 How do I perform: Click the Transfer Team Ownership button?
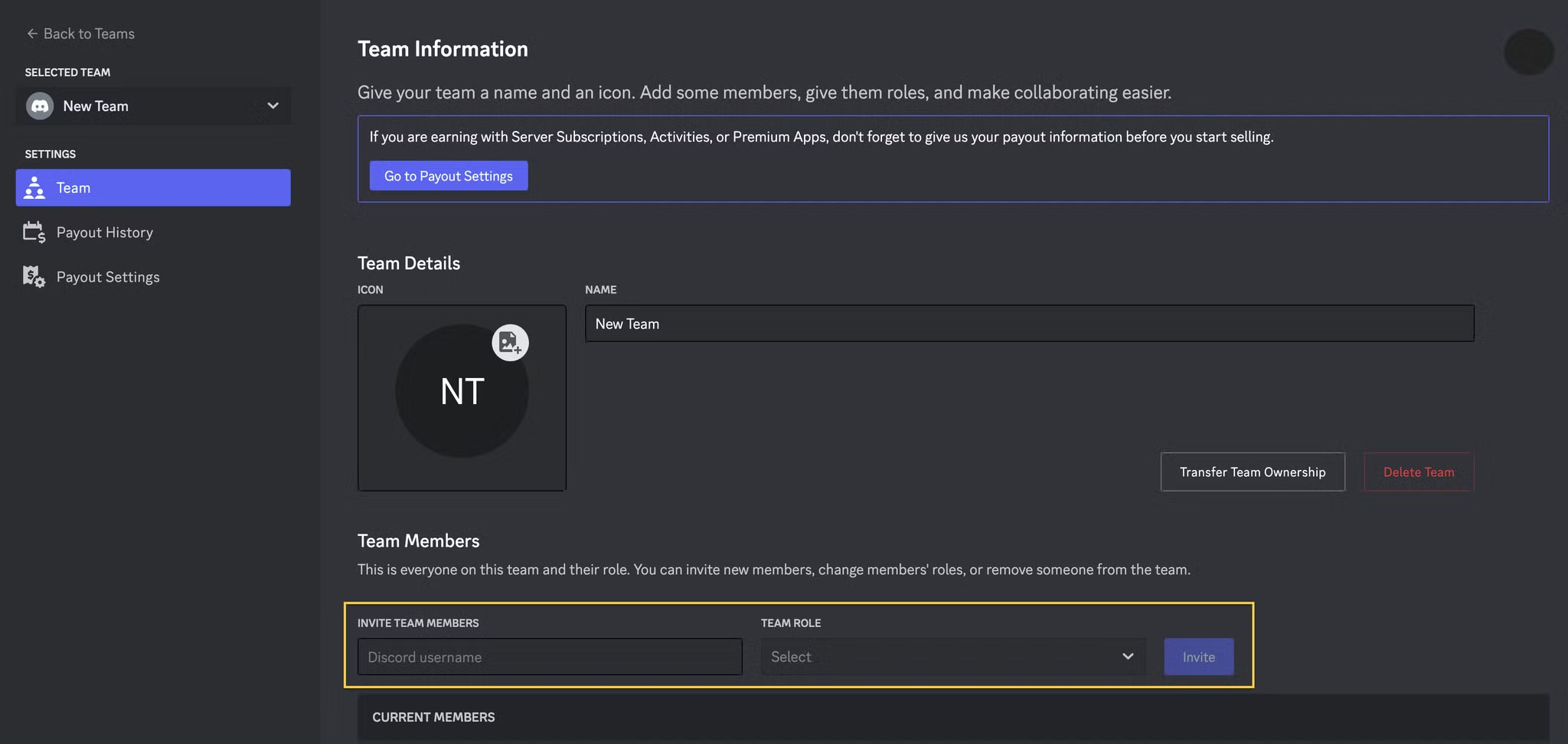[x=1252, y=472]
